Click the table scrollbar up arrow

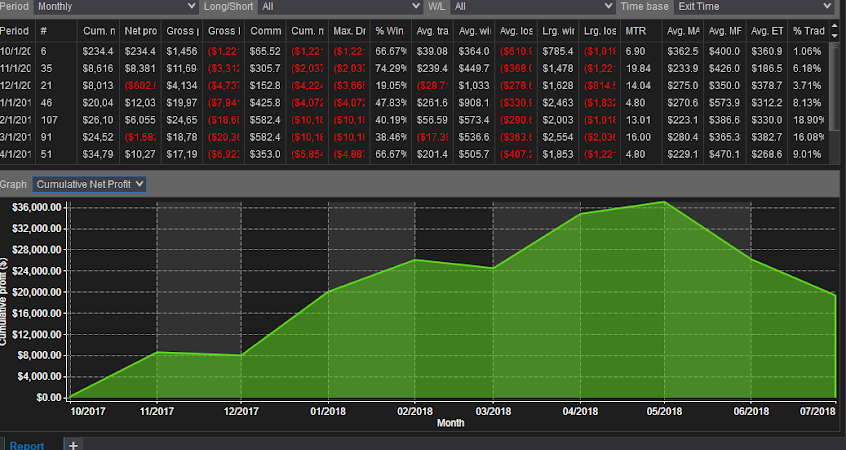[x=835, y=26]
